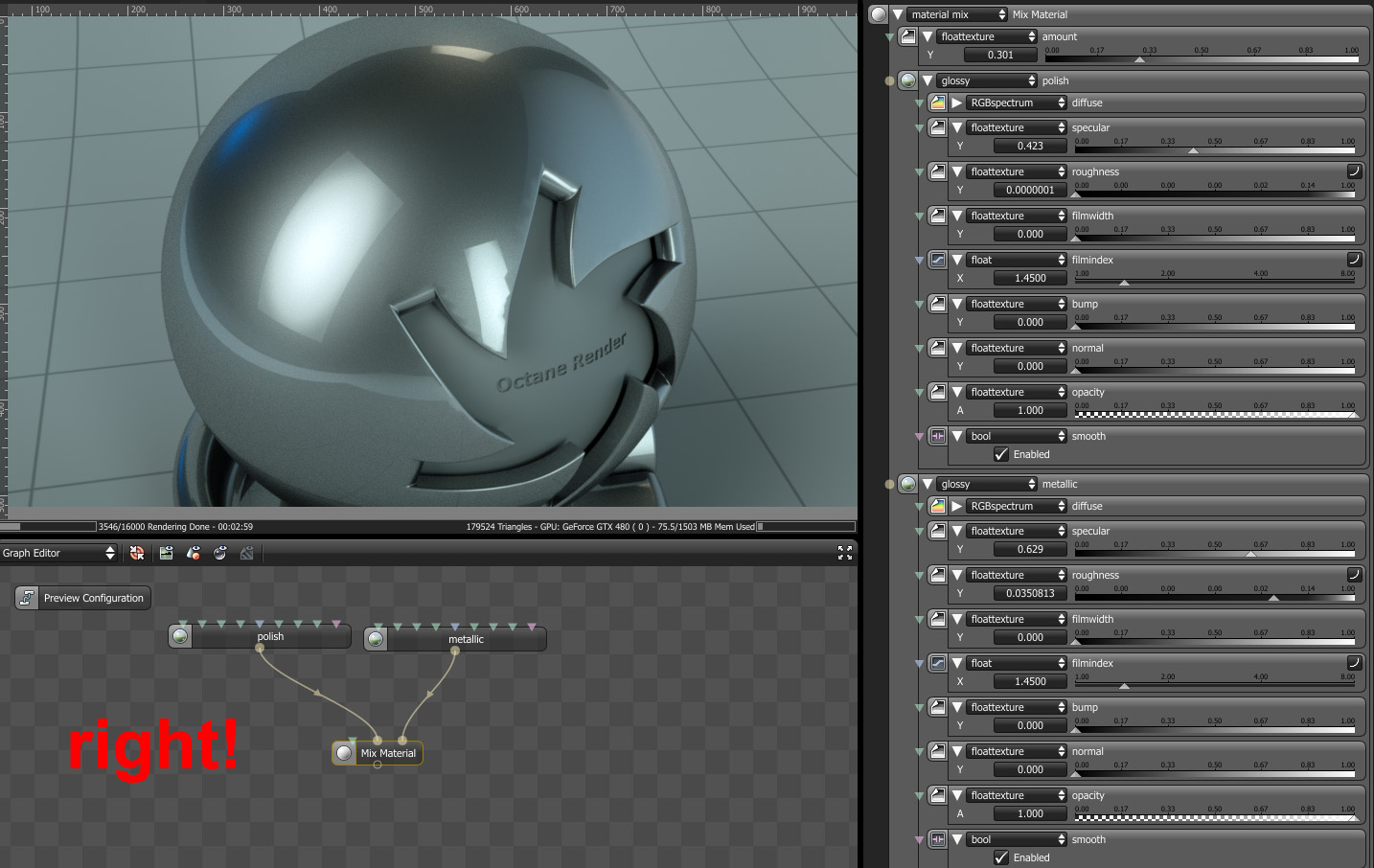Click the float curve icon of the polish filmindex row

937,260
